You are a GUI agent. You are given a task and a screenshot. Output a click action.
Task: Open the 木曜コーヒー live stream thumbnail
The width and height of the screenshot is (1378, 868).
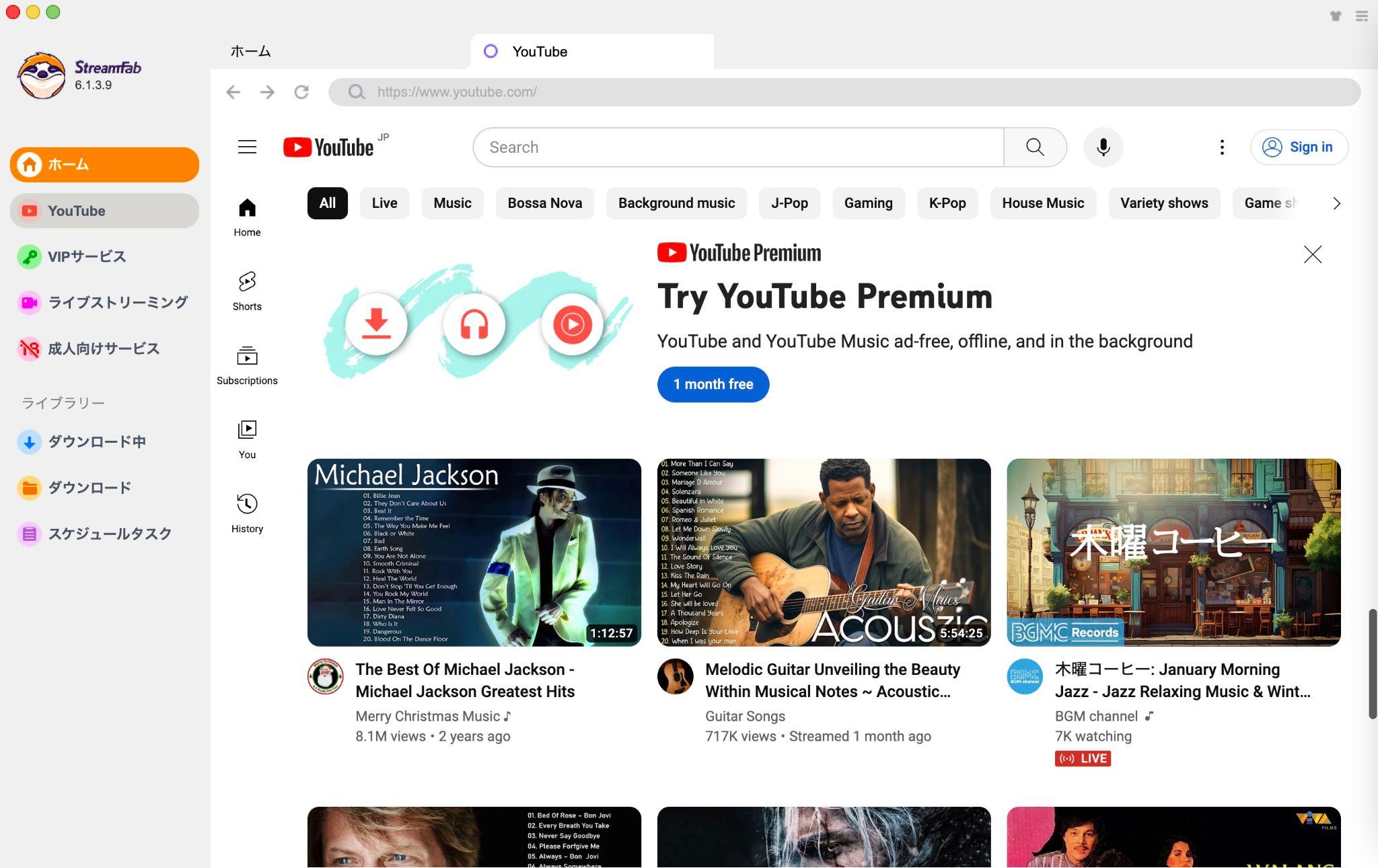click(x=1173, y=552)
